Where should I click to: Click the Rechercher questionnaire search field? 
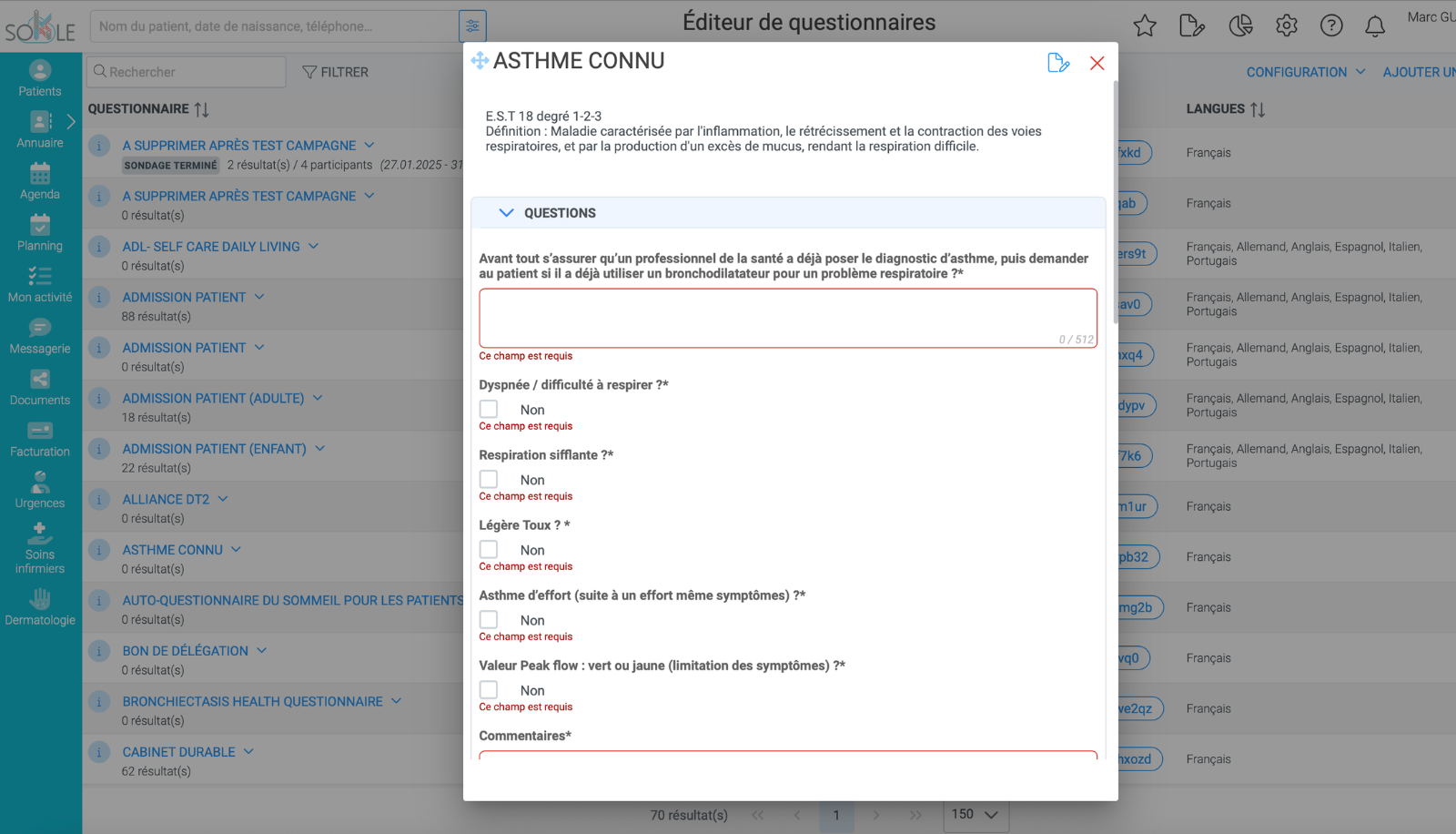tap(187, 72)
